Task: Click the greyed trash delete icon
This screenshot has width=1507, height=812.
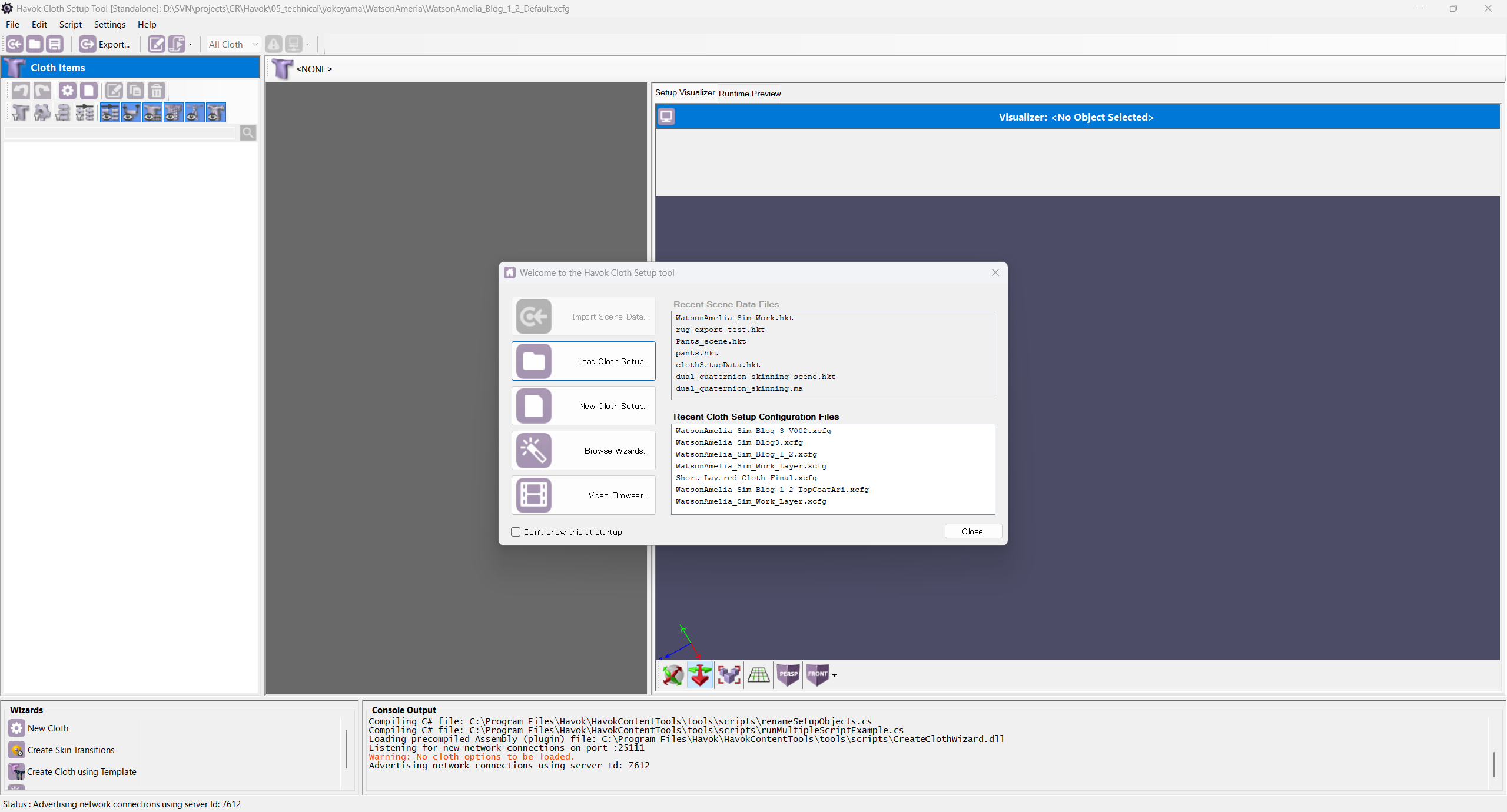Action: pos(157,91)
